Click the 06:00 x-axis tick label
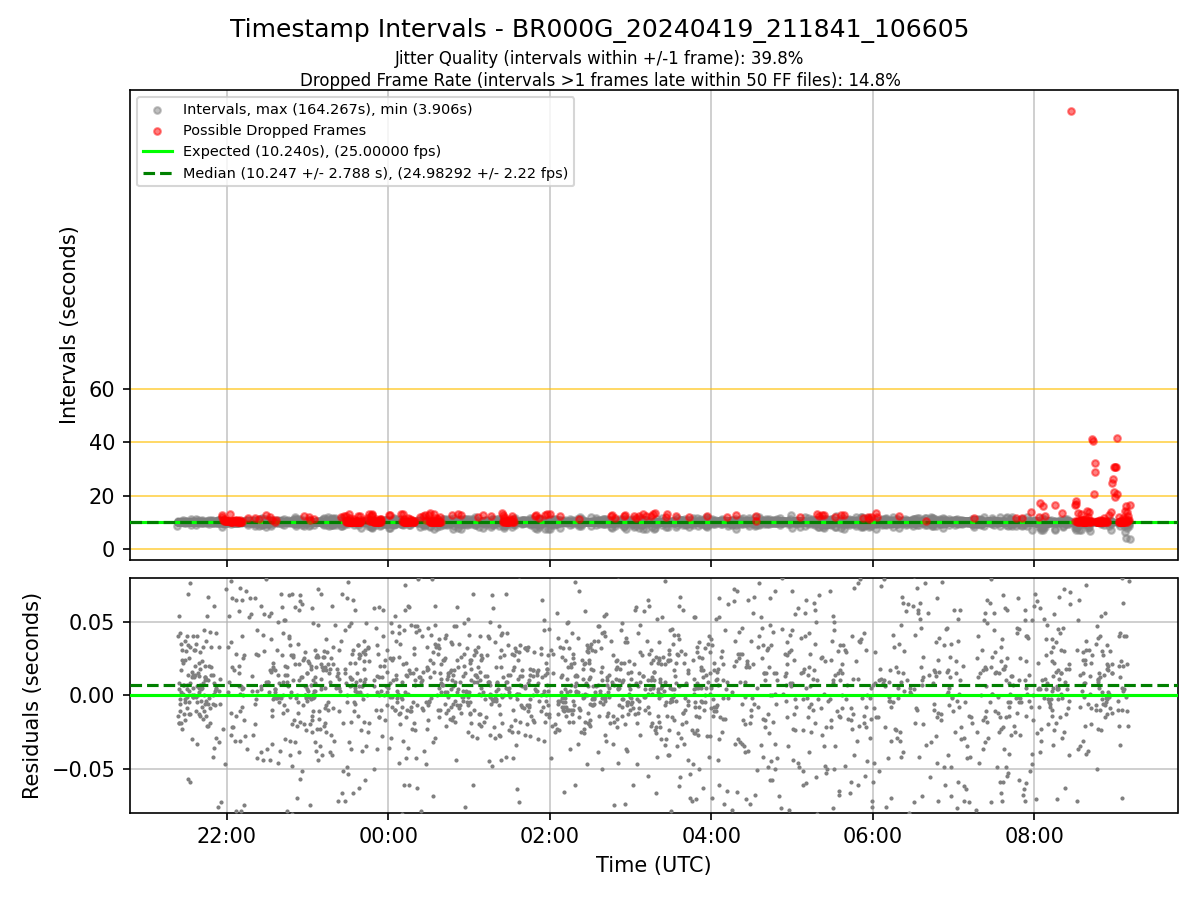 click(x=873, y=834)
